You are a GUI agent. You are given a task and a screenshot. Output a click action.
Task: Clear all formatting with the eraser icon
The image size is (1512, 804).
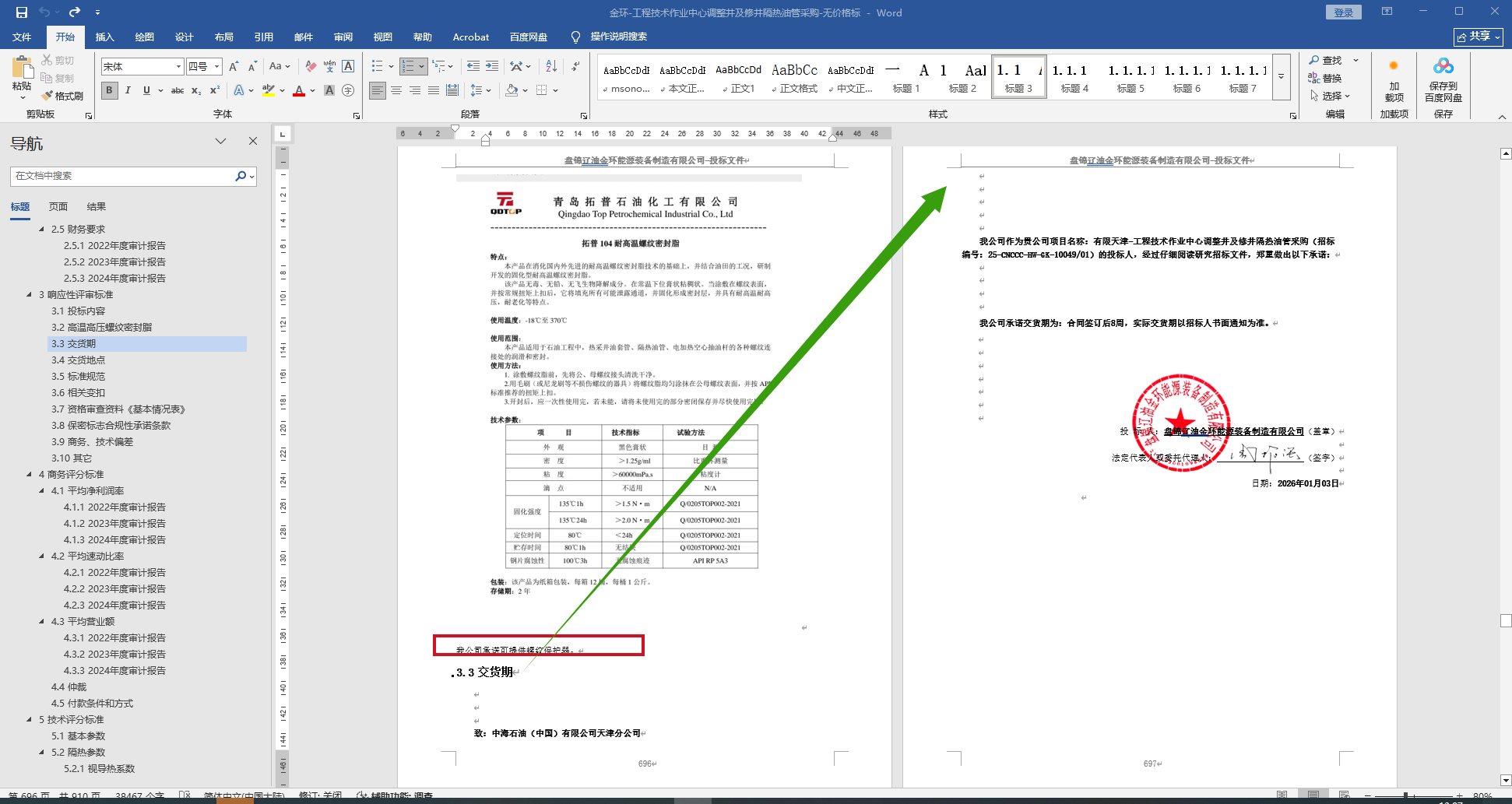coord(311,66)
